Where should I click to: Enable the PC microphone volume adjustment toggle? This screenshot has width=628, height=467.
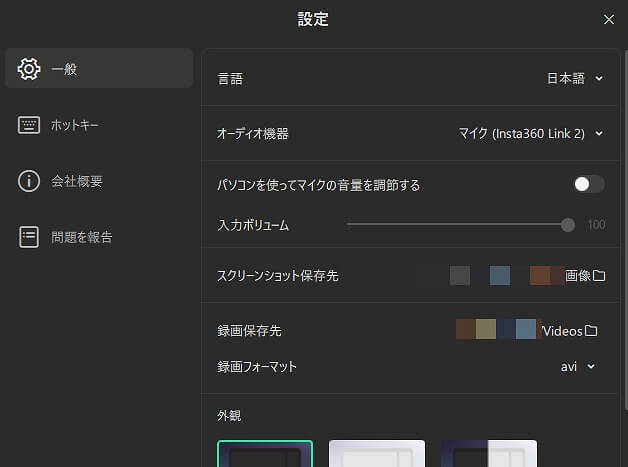tap(589, 184)
